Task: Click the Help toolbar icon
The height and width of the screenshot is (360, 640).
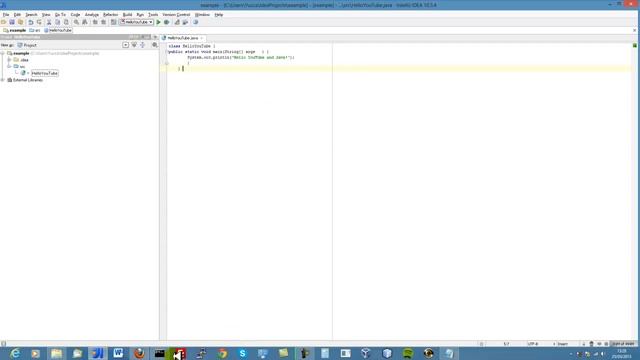Action: tap(196, 22)
